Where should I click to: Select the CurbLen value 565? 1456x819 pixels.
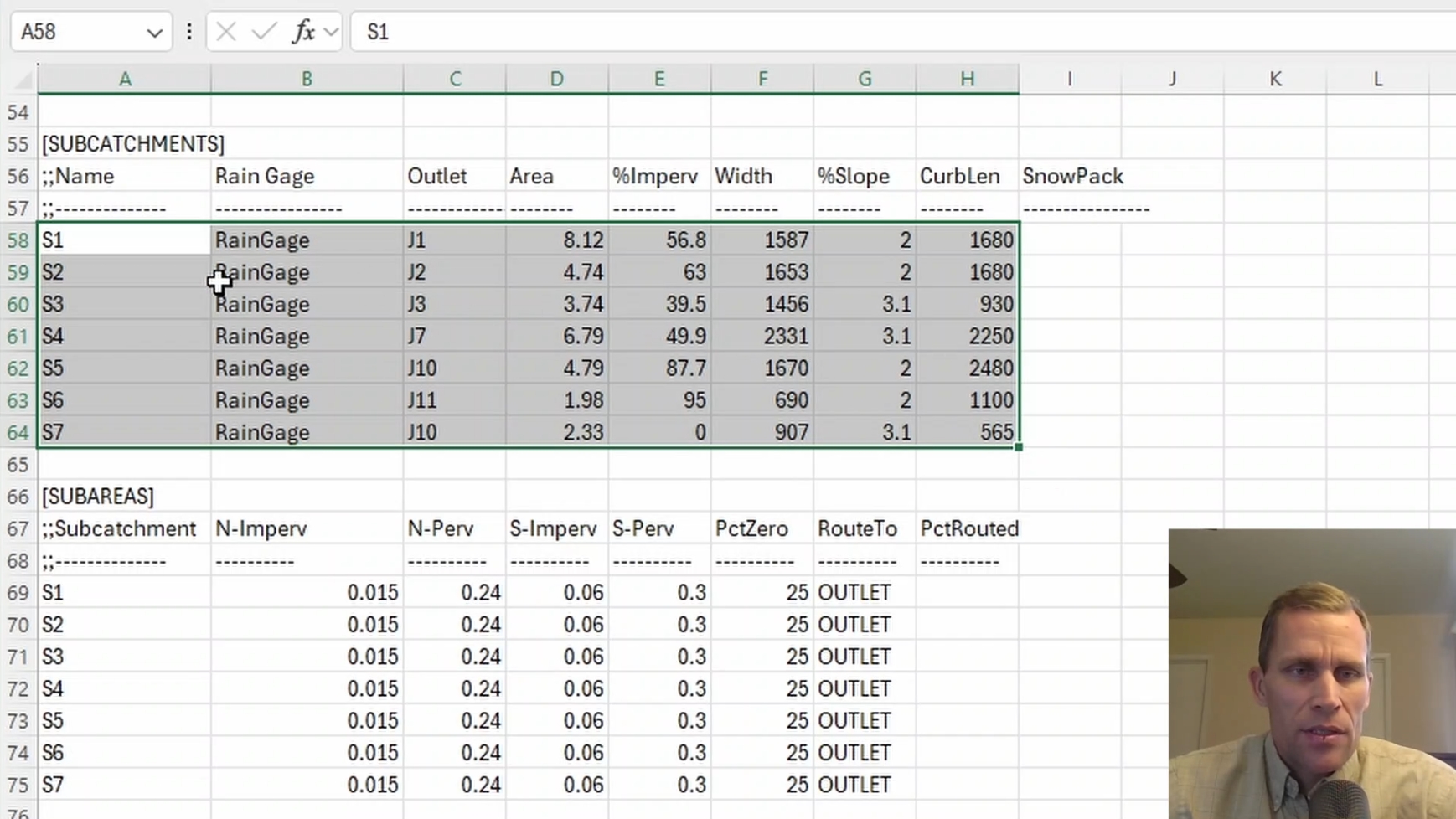(x=968, y=433)
